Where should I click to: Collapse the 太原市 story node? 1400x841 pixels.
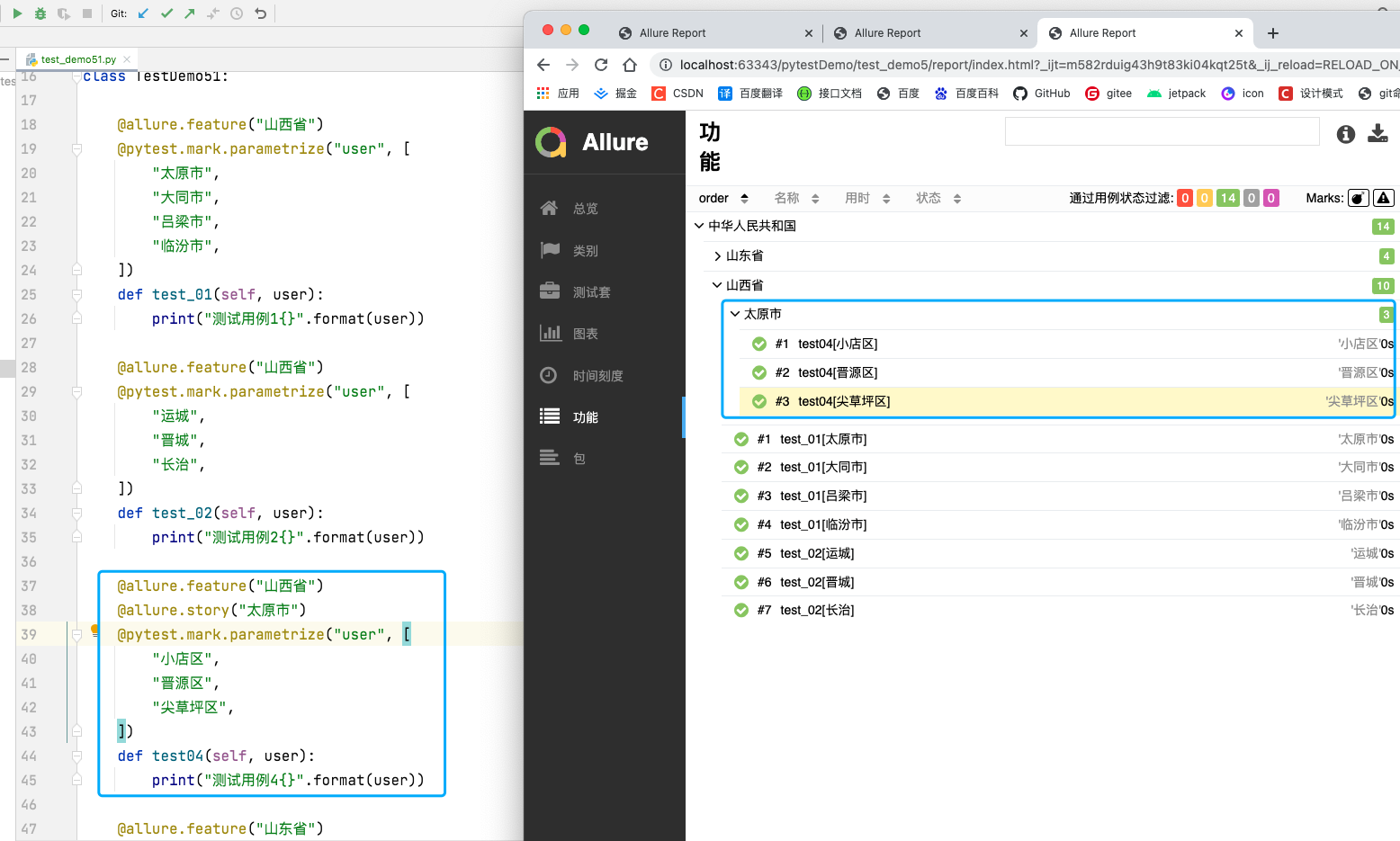tap(1062, 314)
